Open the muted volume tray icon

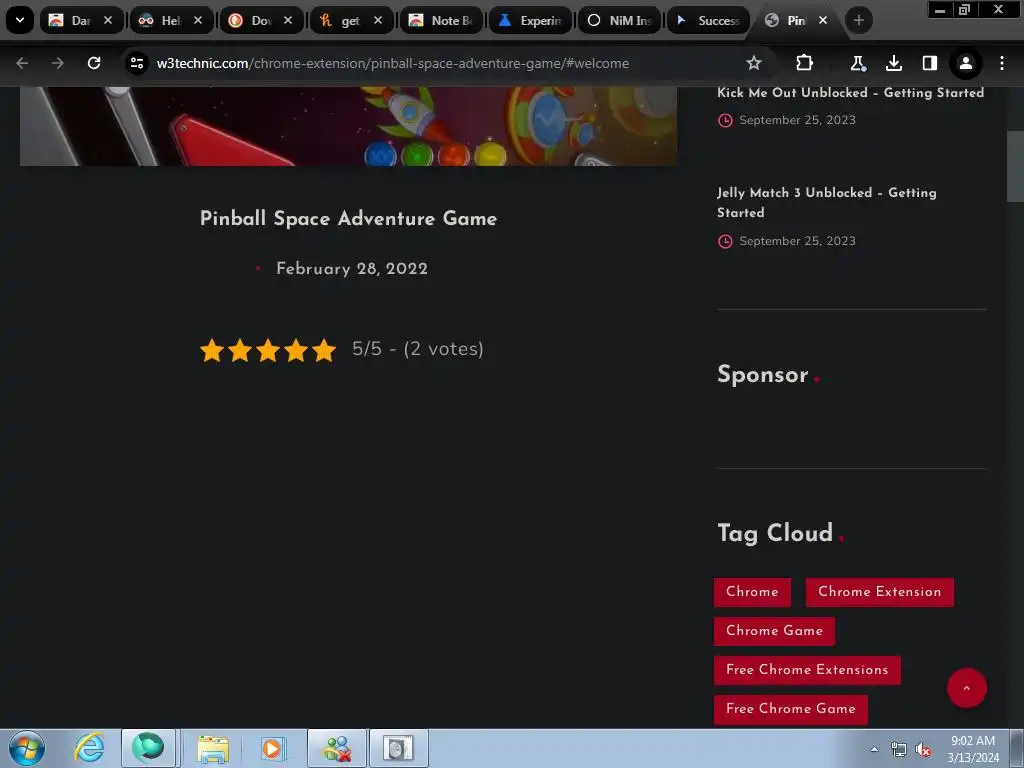point(923,750)
